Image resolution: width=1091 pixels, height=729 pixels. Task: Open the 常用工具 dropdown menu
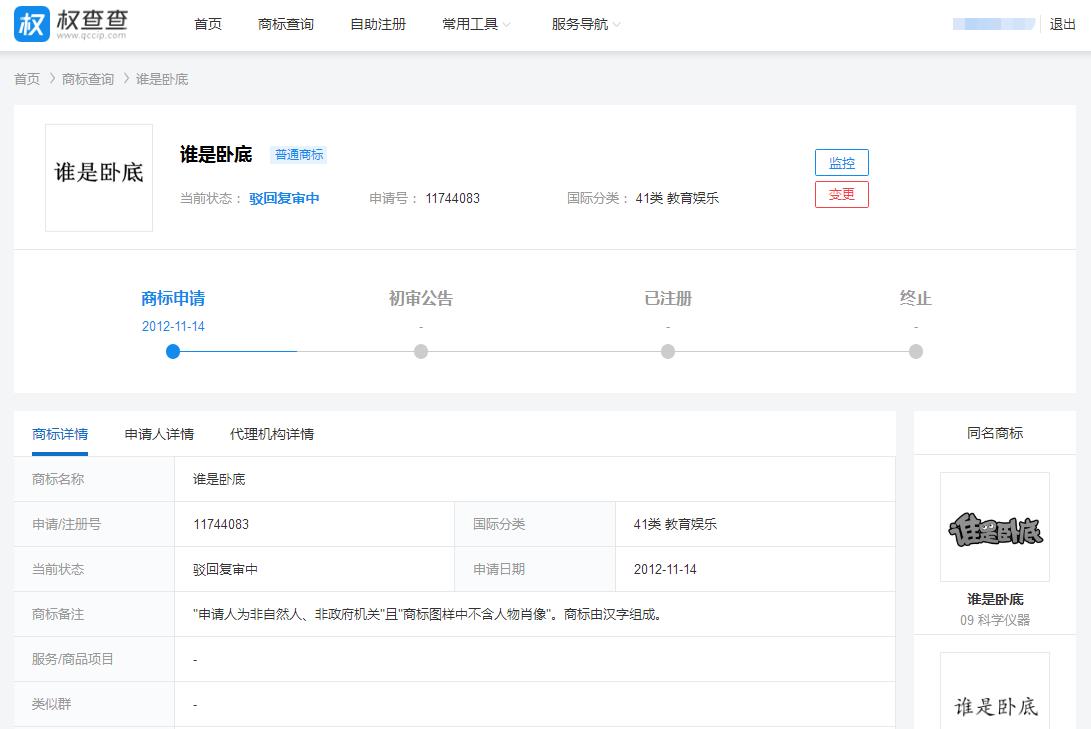click(470, 24)
